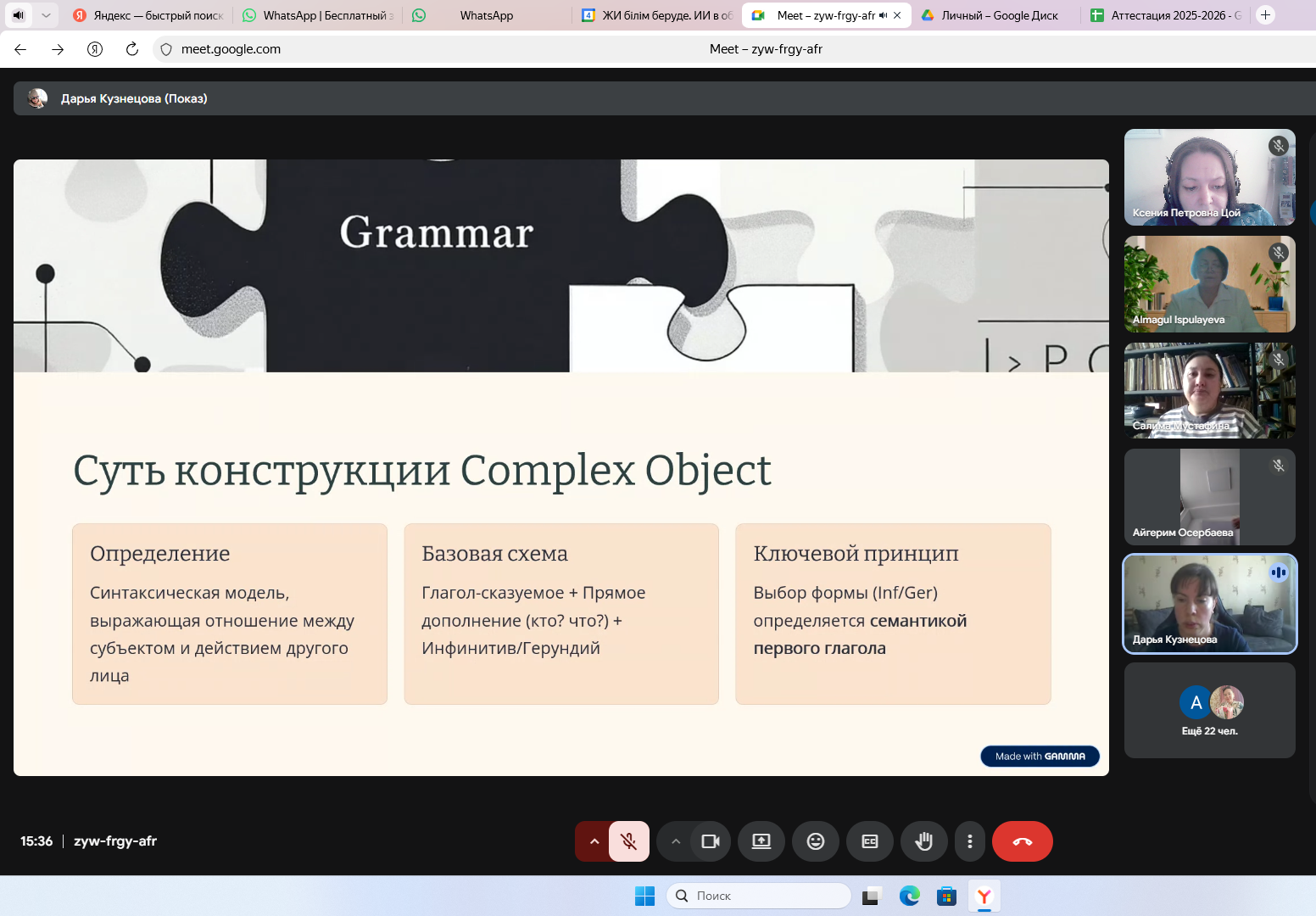
Task: Open the three-dot more options menu
Action: 970,841
